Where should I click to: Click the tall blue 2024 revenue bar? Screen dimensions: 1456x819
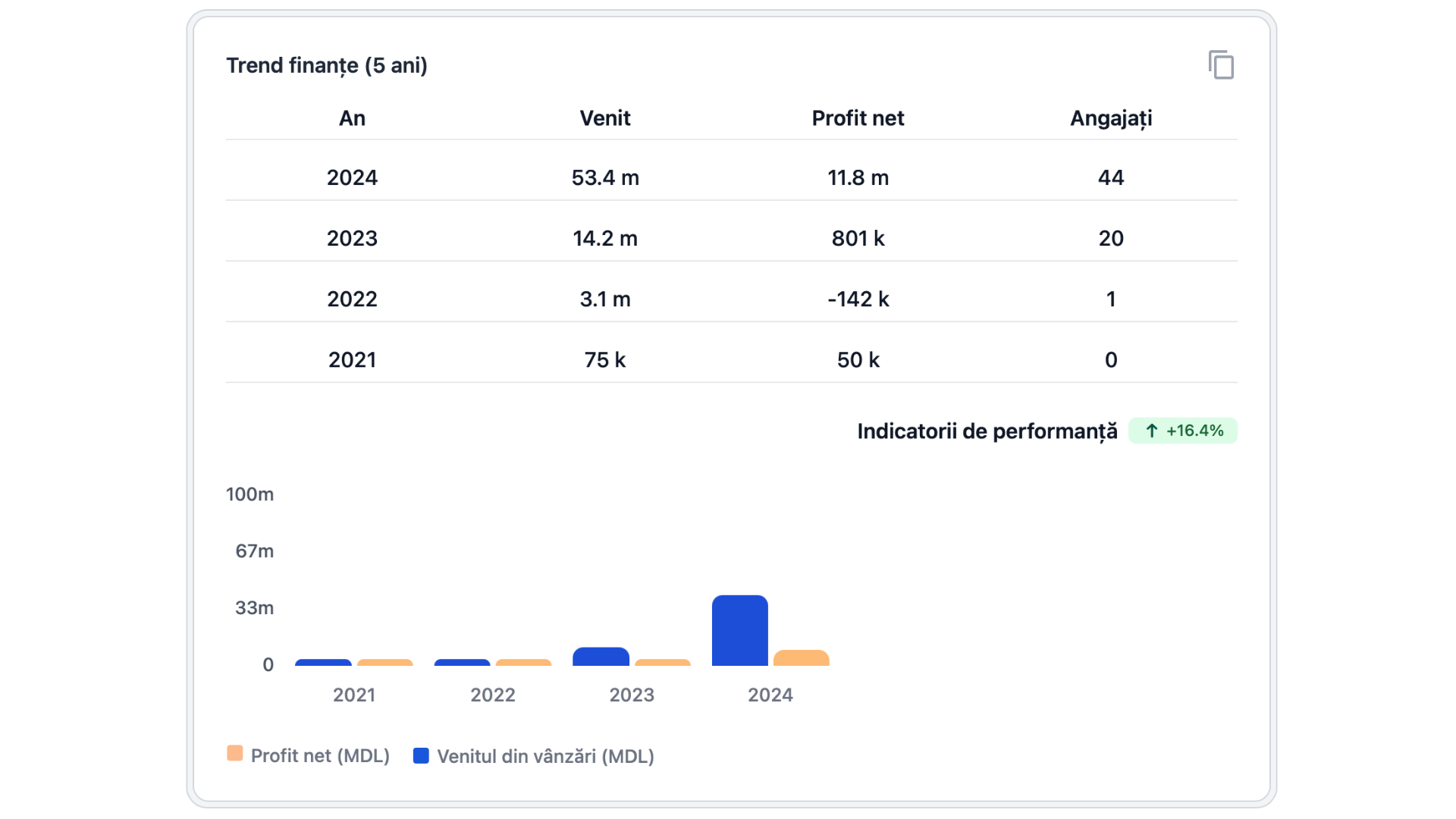[x=739, y=631]
